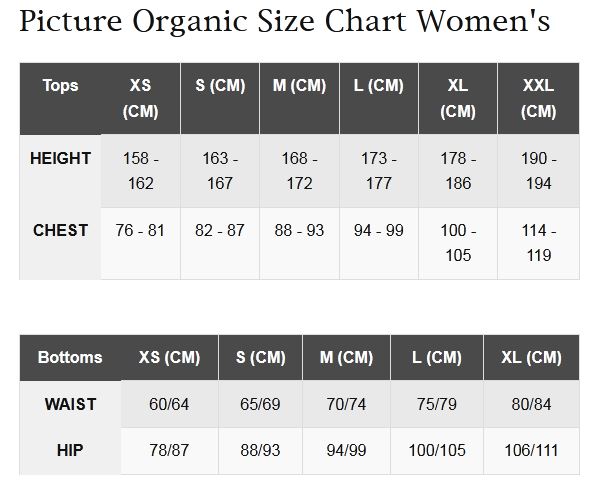Viewport: 598px width, 480px height.
Task: Click the HIP row label
Action: coord(70,451)
